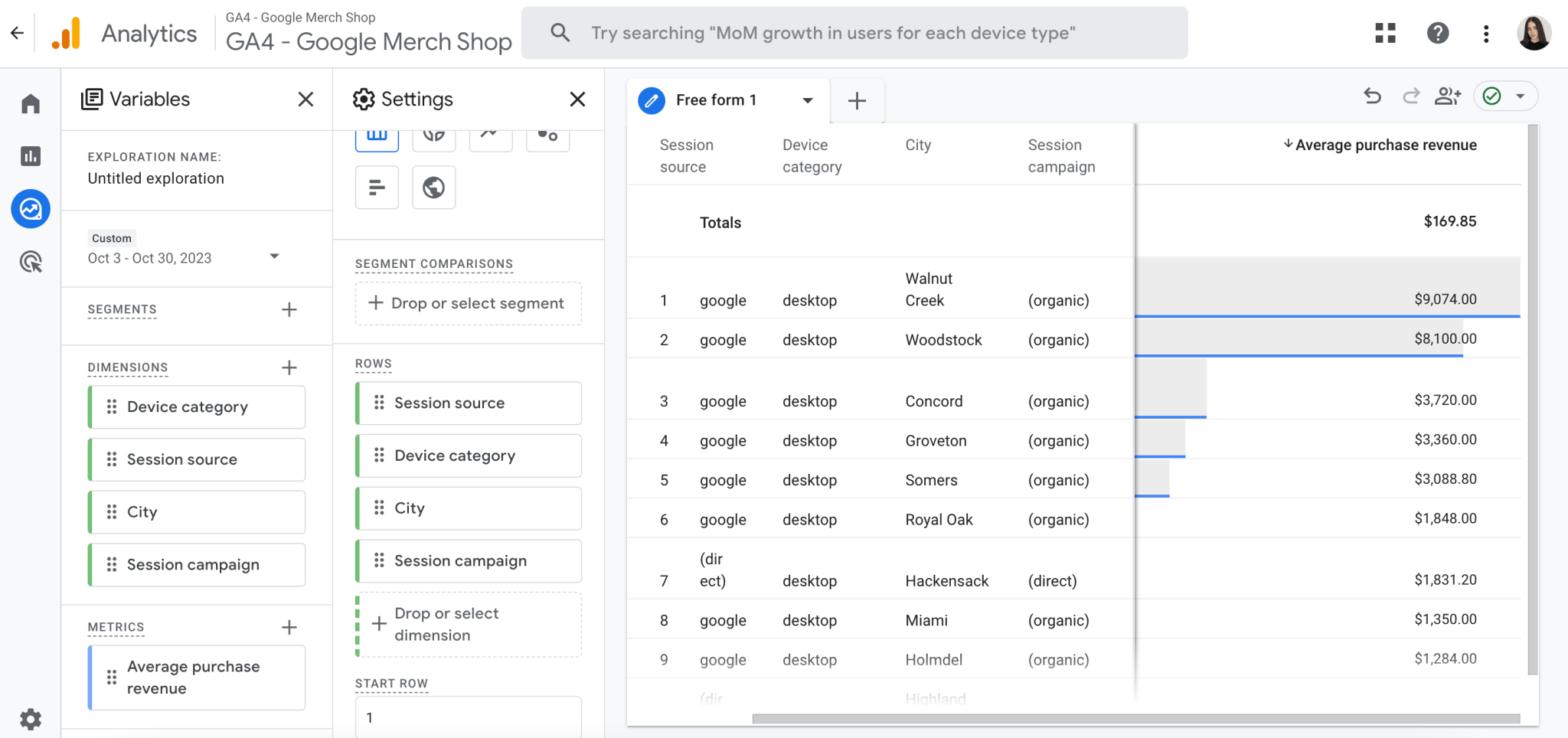Switch to the Free form 1 tab
Viewport: 1568px width, 738px height.
click(x=715, y=100)
